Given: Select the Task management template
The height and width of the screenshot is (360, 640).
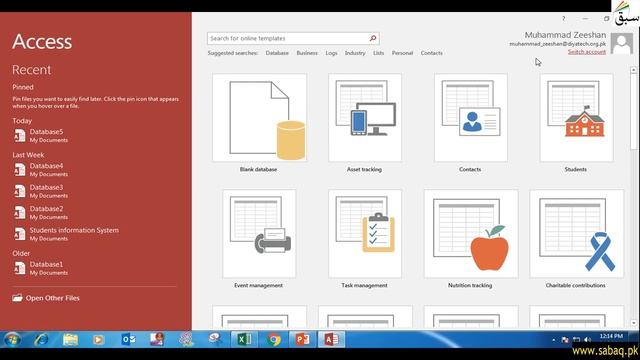Looking at the screenshot, I should coord(364,239).
